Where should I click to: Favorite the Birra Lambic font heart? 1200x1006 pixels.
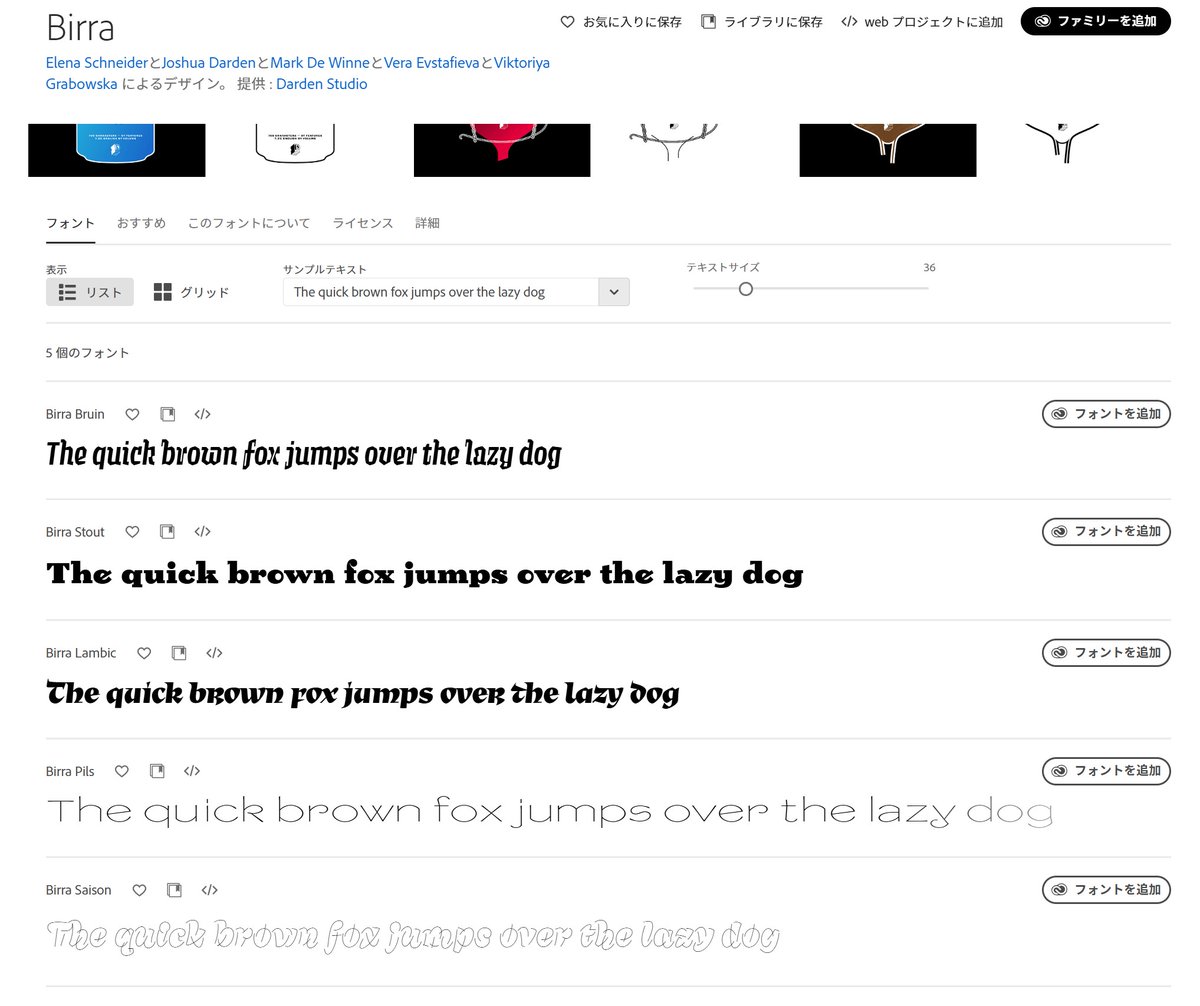[x=144, y=653]
